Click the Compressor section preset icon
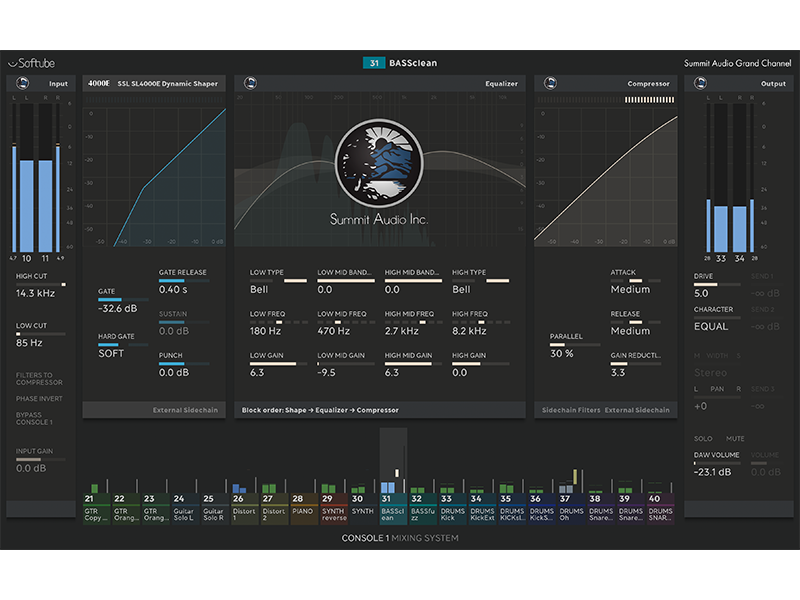 point(545,84)
